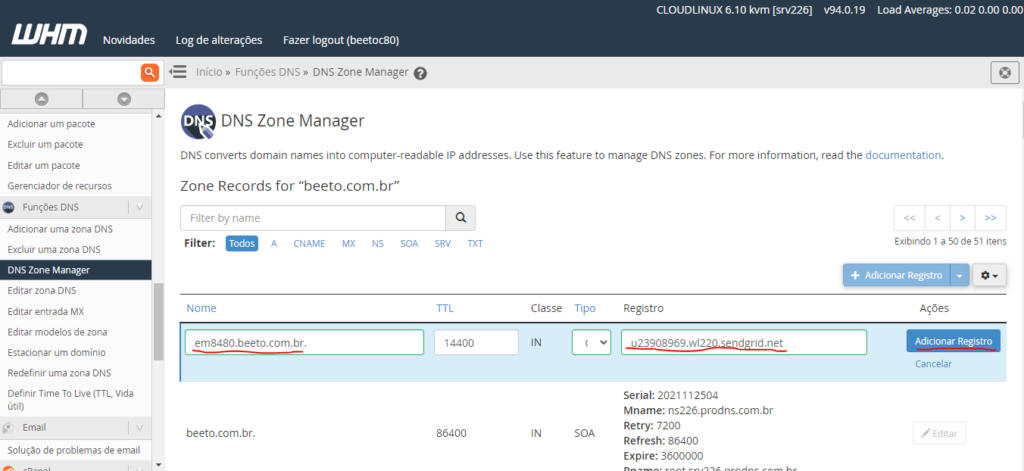Open the gear settings dropdown

tap(989, 276)
